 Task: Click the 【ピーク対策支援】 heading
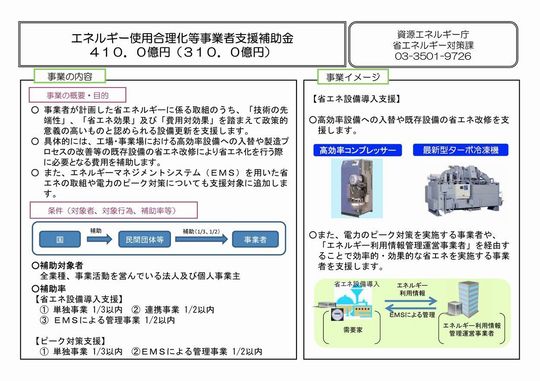click(70, 341)
